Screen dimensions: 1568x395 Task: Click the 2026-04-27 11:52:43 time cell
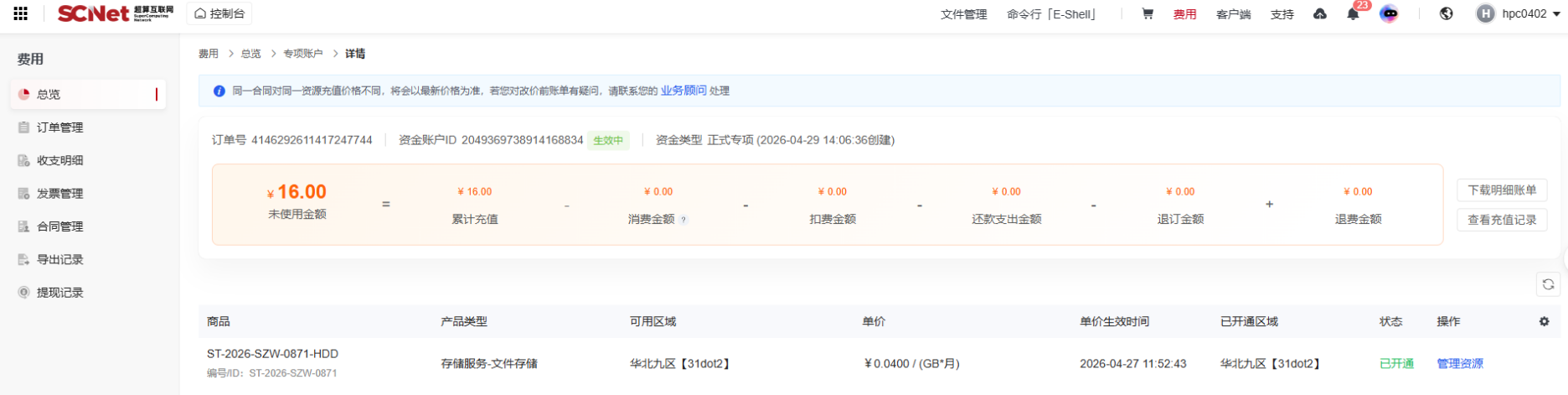coord(1132,363)
